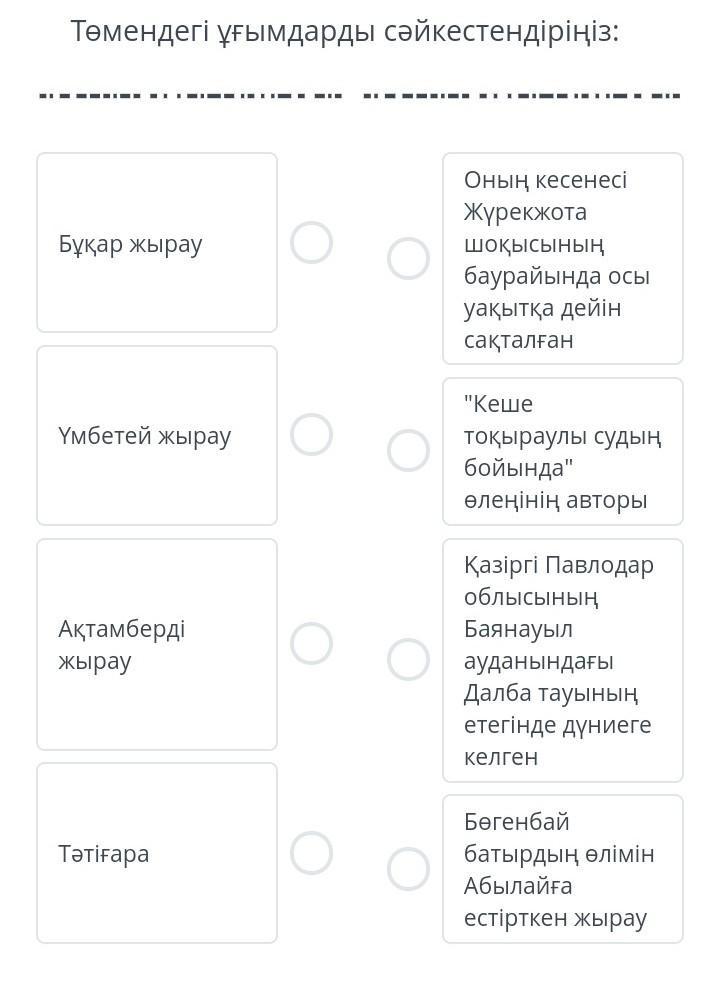Choose the card about Бөгенбай батырдың өлімін естірткен жырау
Viewport: 709px width, 985px height.
(562, 869)
